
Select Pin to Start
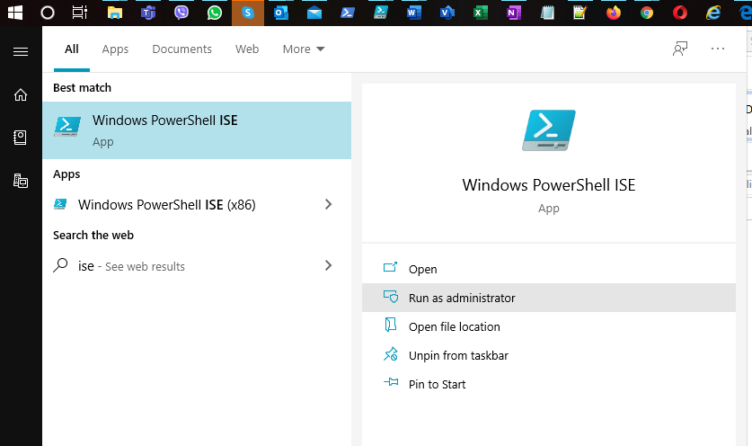pyautogui.click(x=549, y=384)
